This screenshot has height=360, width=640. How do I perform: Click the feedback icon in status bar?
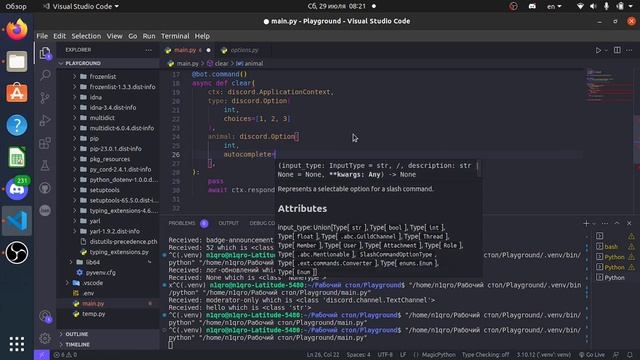[616, 355]
